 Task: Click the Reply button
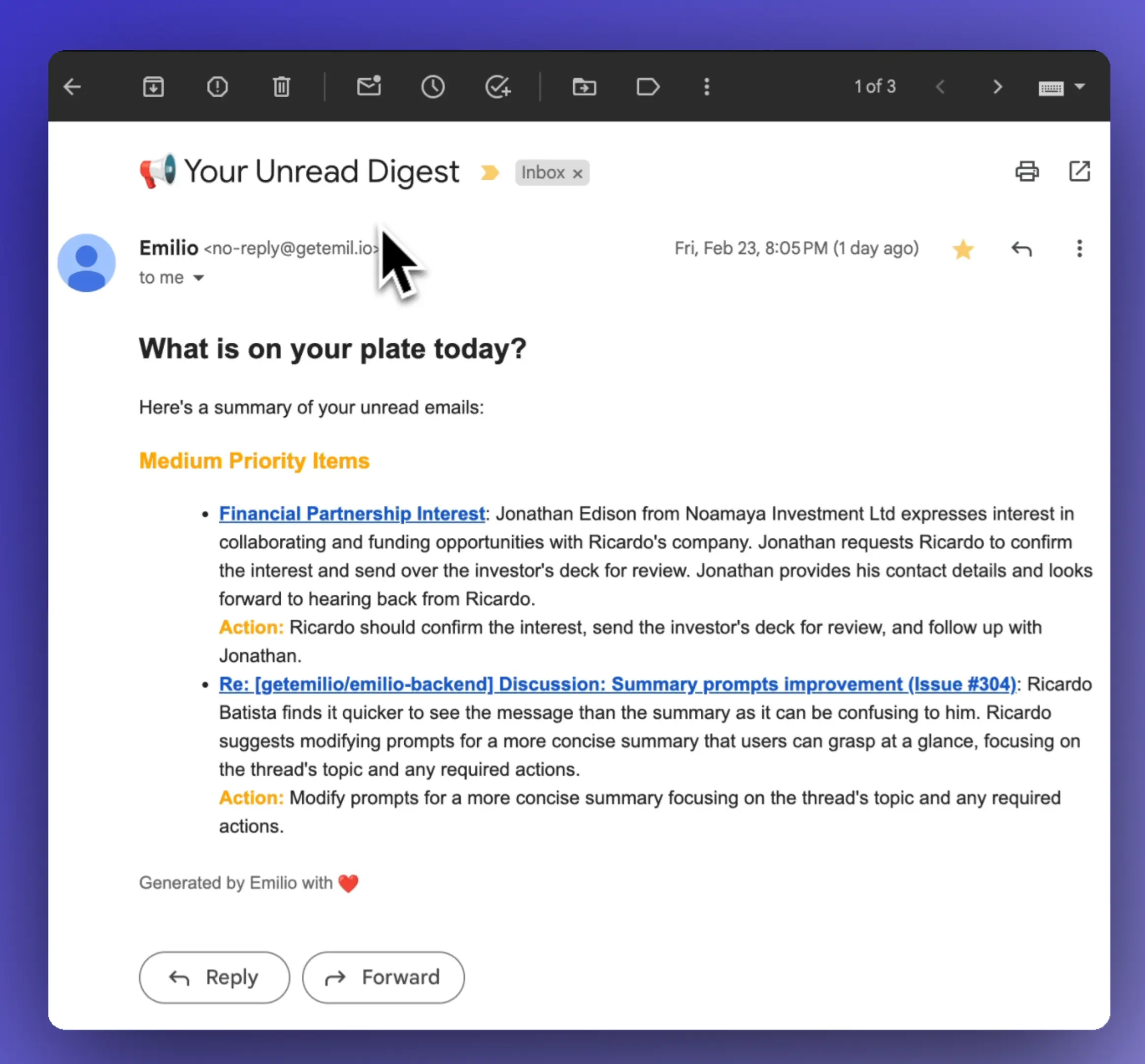[214, 977]
